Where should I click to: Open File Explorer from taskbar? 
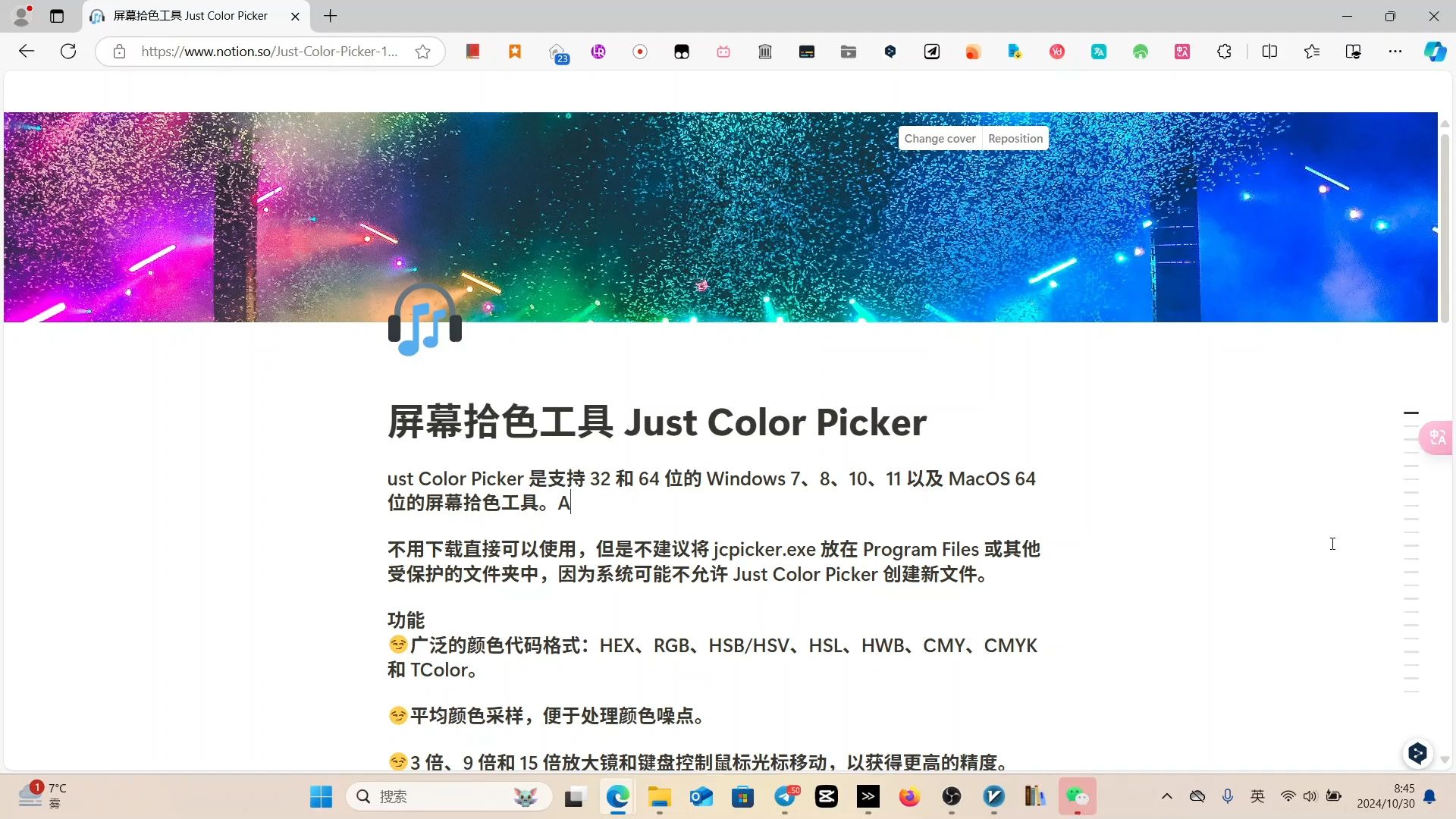click(660, 796)
